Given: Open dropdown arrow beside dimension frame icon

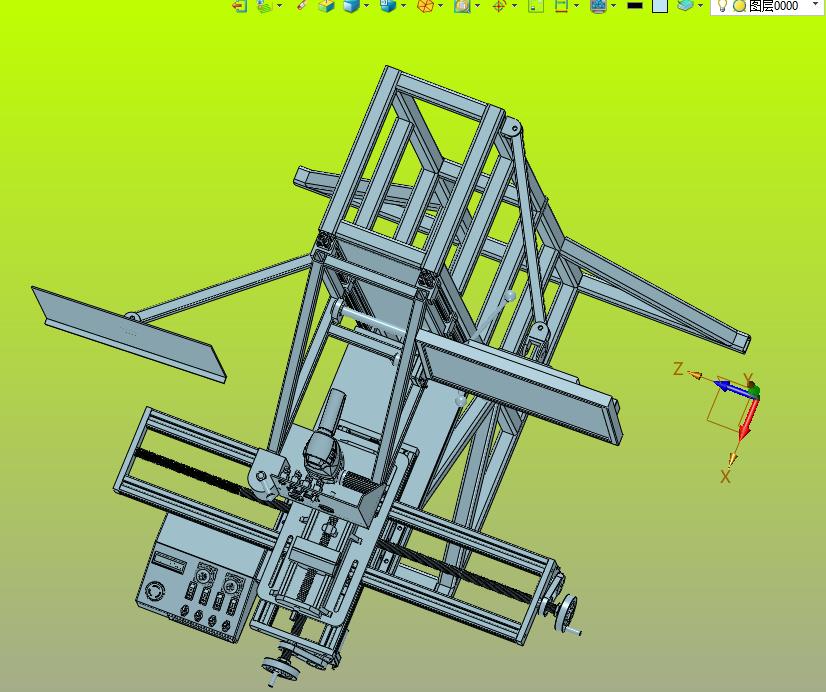Looking at the screenshot, I should [x=576, y=6].
